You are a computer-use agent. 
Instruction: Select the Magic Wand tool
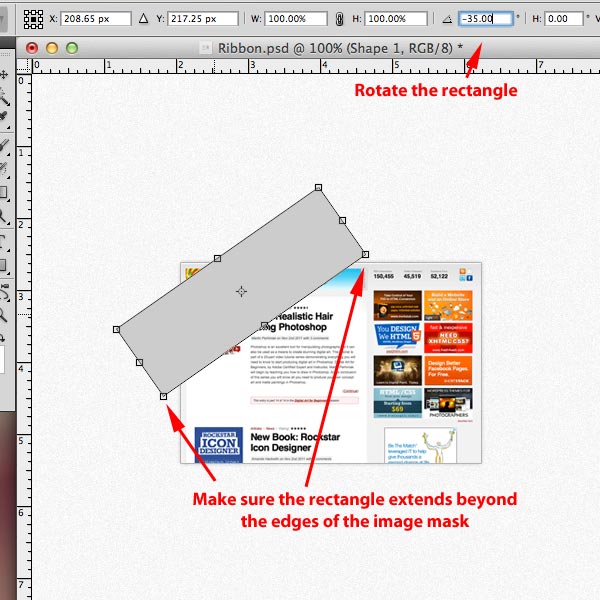[x=4, y=97]
